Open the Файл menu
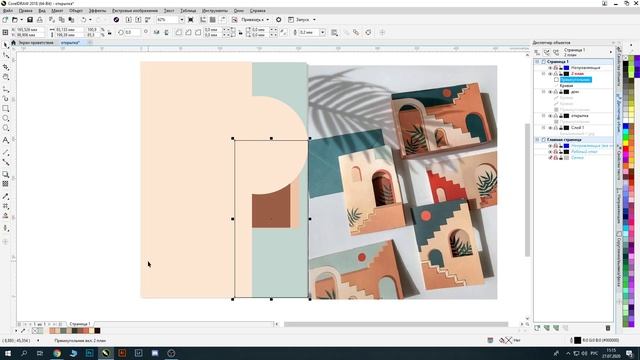 coord(8,11)
